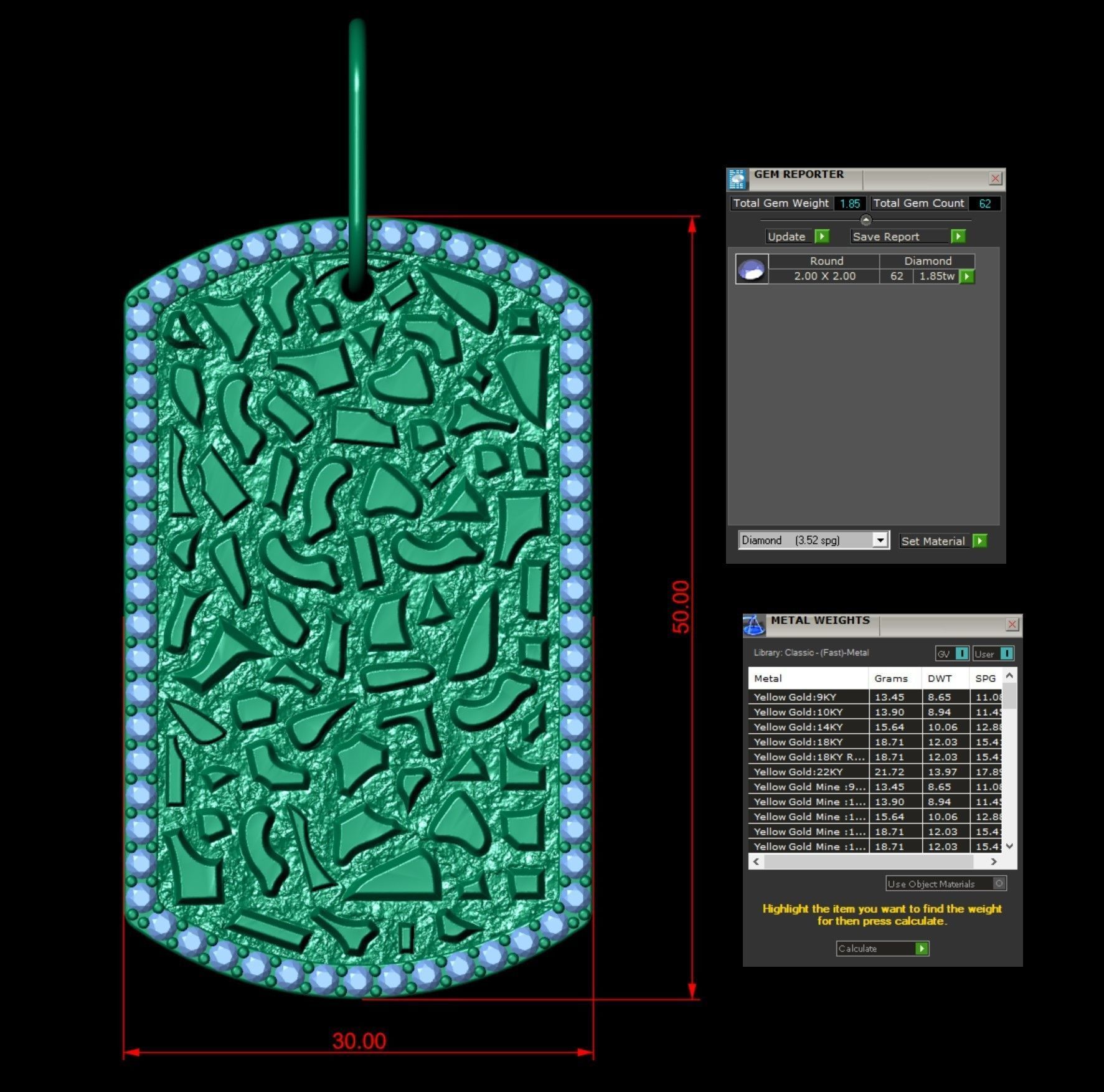
Task: Click the green arrow next to 1.85tw
Action: click(x=967, y=277)
